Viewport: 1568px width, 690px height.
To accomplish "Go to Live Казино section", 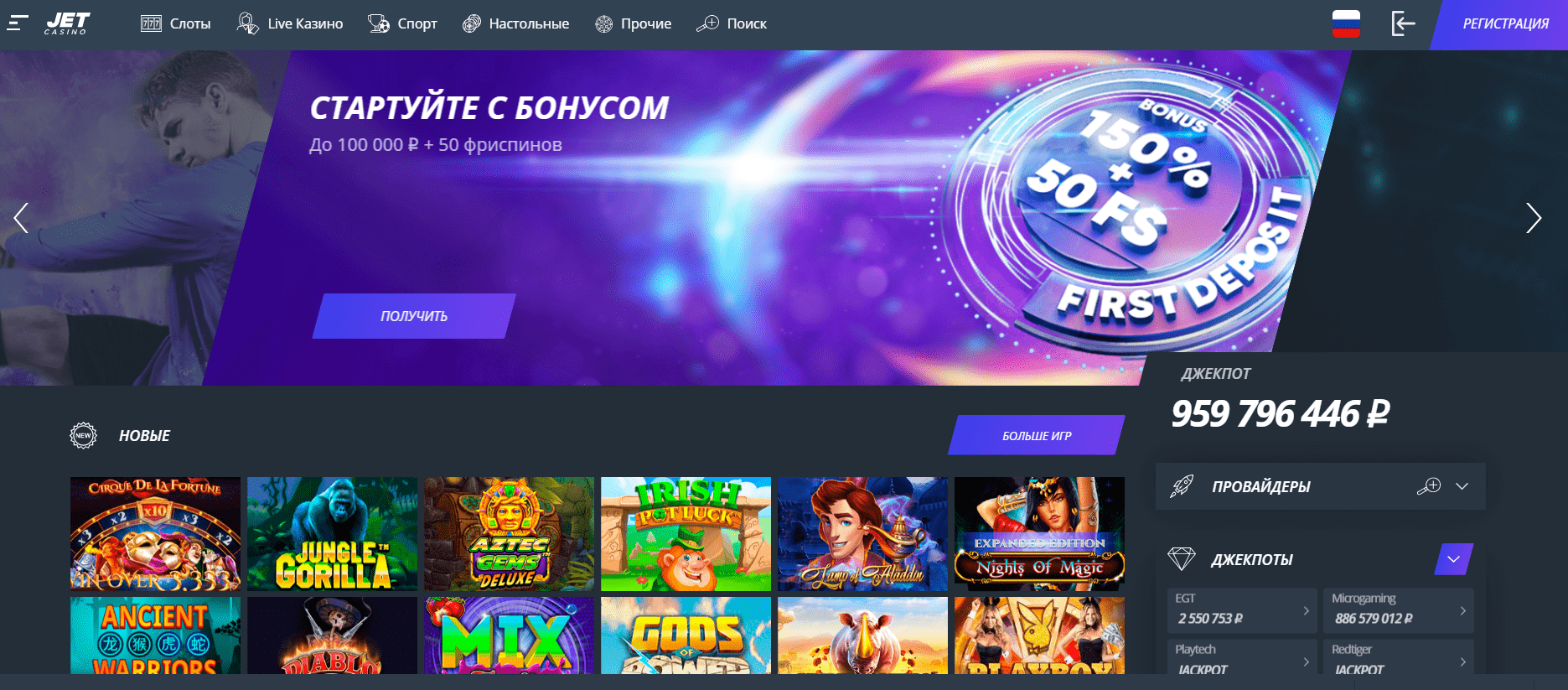I will pyautogui.click(x=290, y=23).
